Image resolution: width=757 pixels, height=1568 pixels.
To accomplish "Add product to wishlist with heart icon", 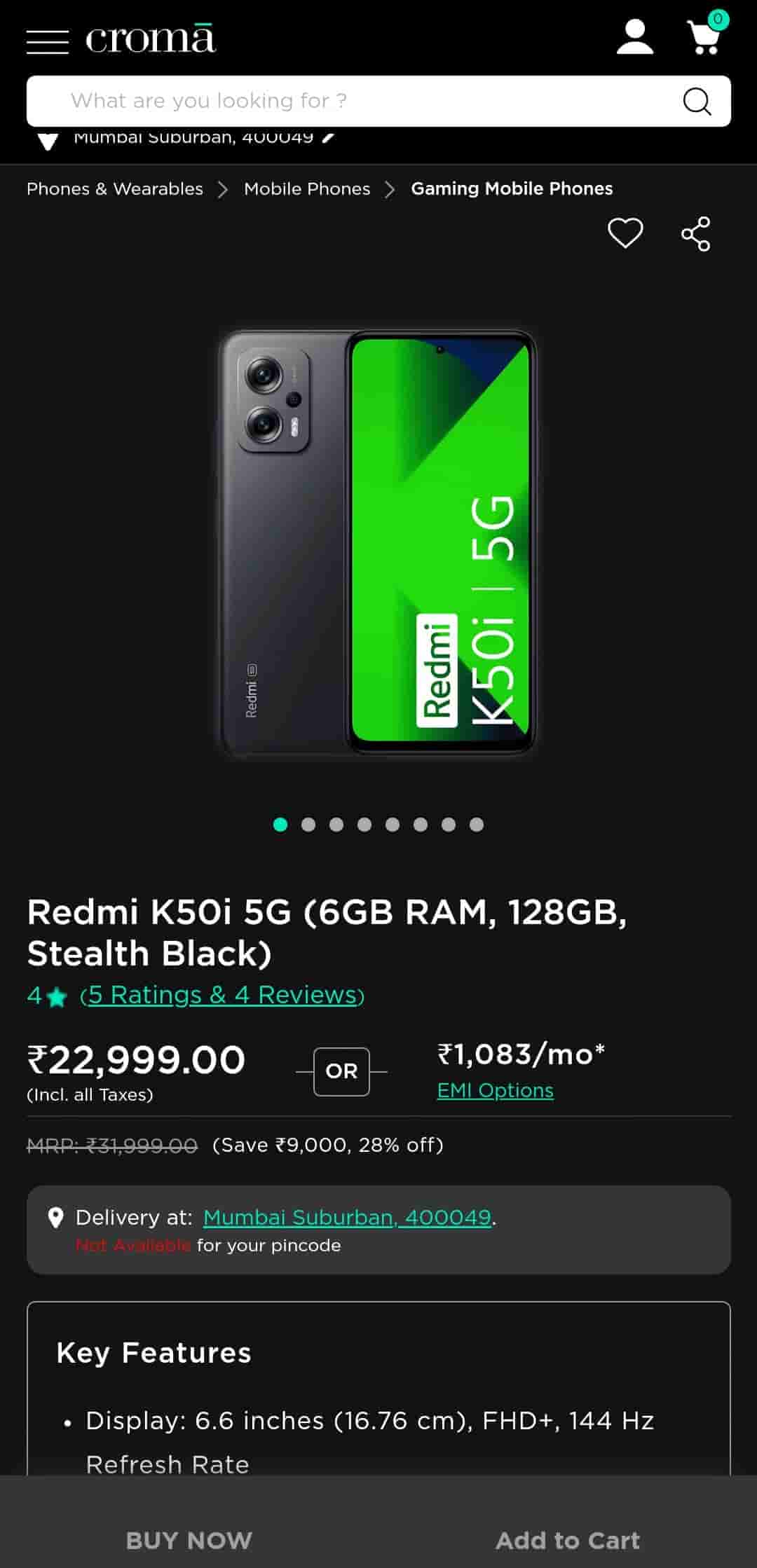I will coord(625,233).
